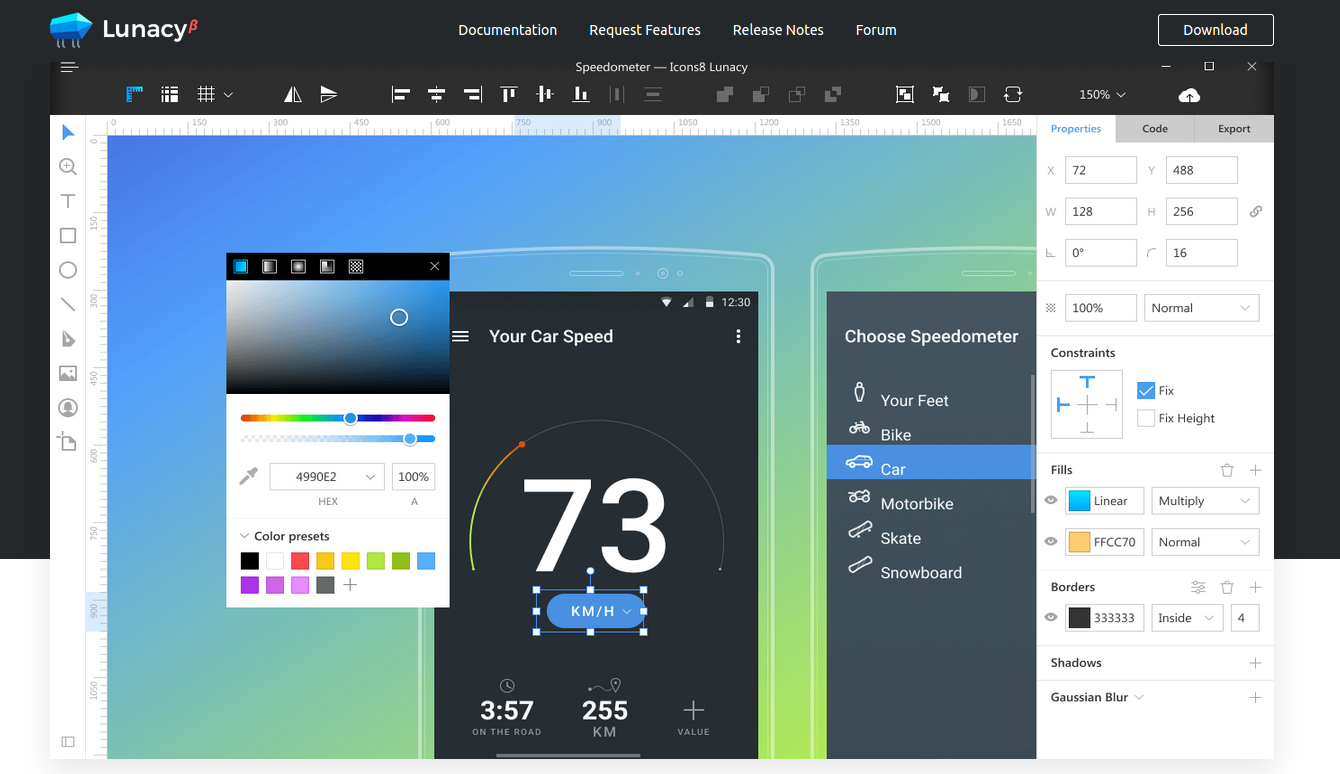The image size is (1340, 774).
Task: Enable the Fix constraint checkbox
Action: pyautogui.click(x=1145, y=390)
